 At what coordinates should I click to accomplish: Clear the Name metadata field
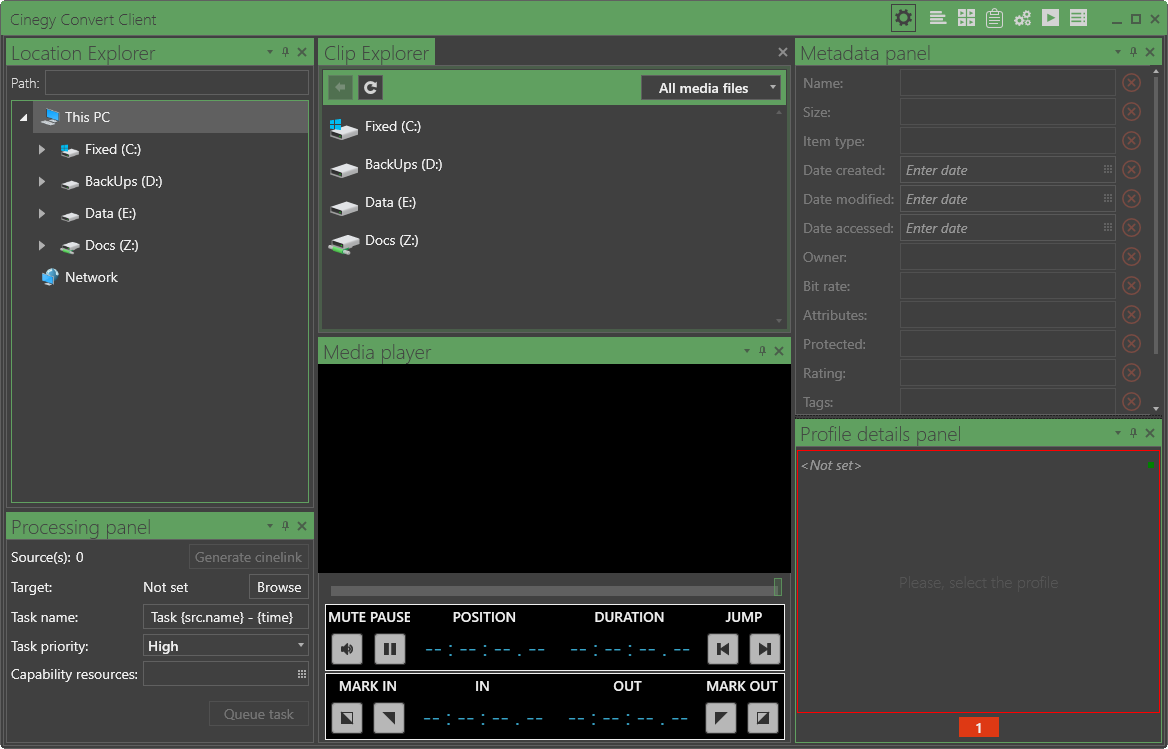tap(1132, 83)
